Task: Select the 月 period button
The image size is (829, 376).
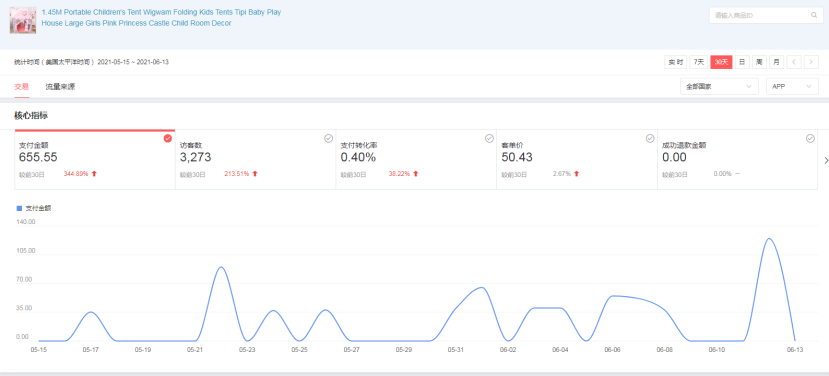Action: [x=776, y=62]
